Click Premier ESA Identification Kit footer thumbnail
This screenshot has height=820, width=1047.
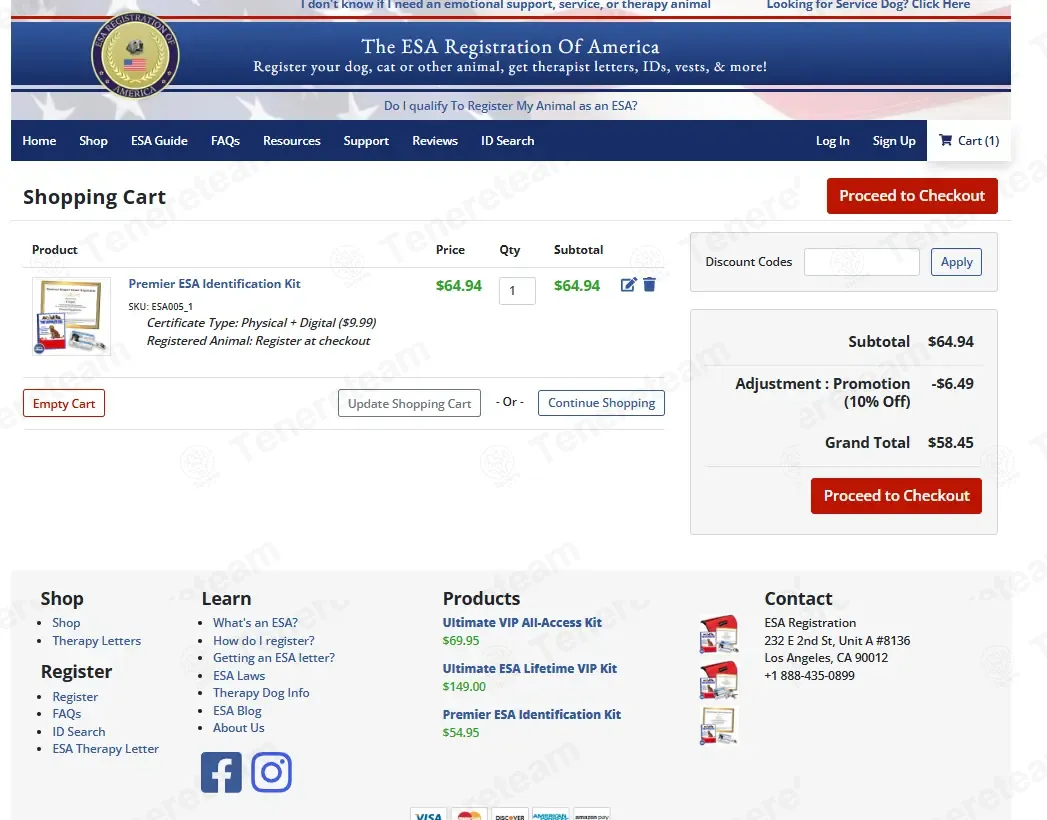718,726
